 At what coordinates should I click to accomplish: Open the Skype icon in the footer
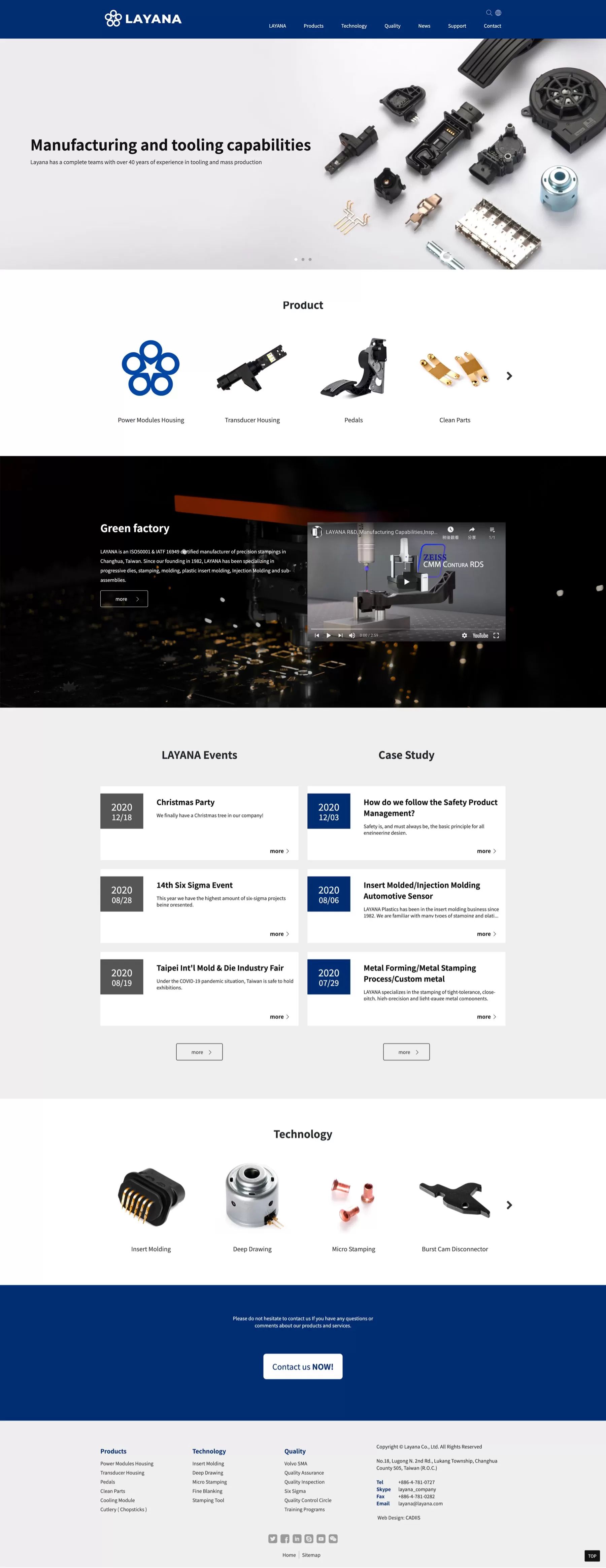pos(309,1539)
